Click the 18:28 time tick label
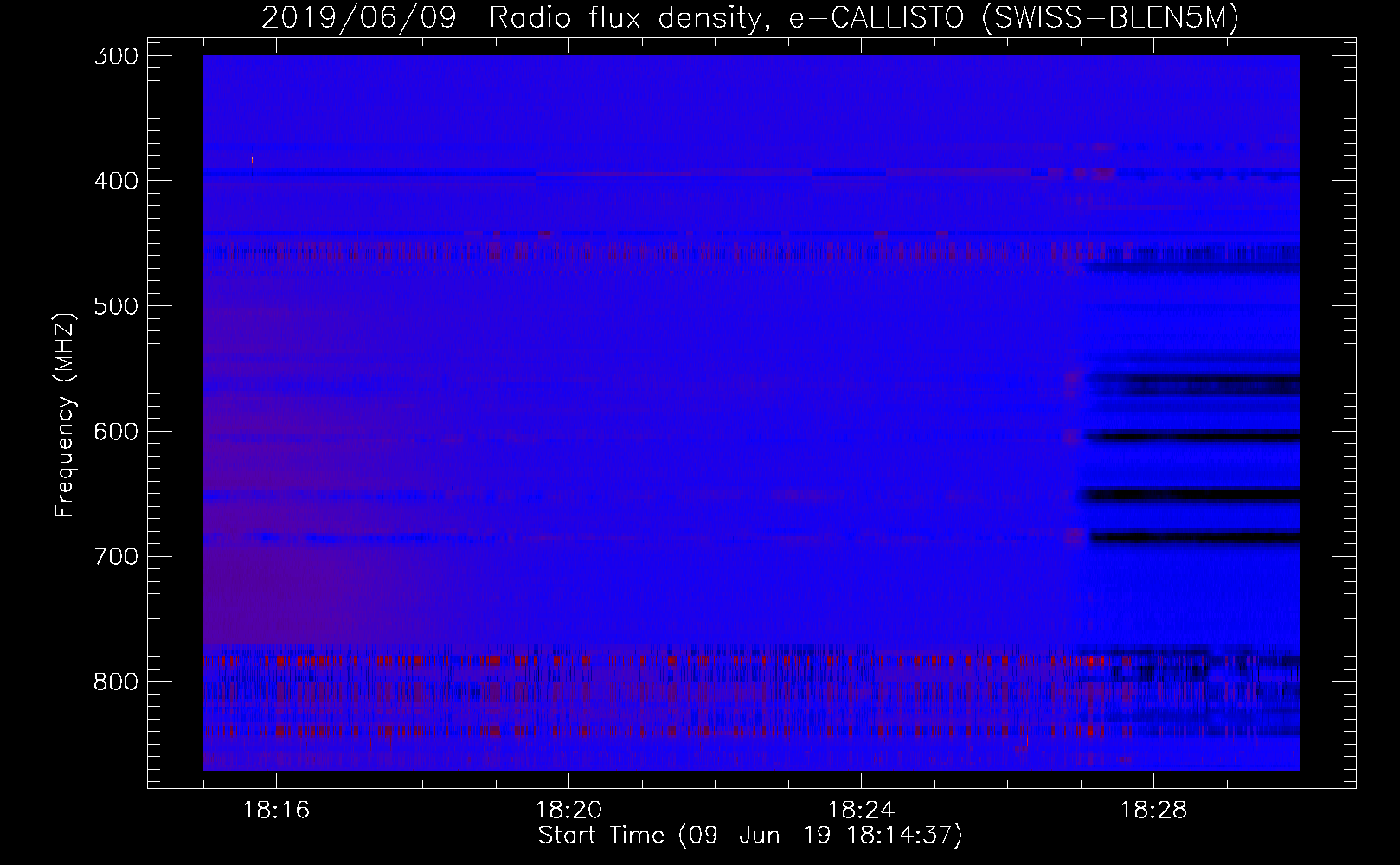 (1153, 811)
